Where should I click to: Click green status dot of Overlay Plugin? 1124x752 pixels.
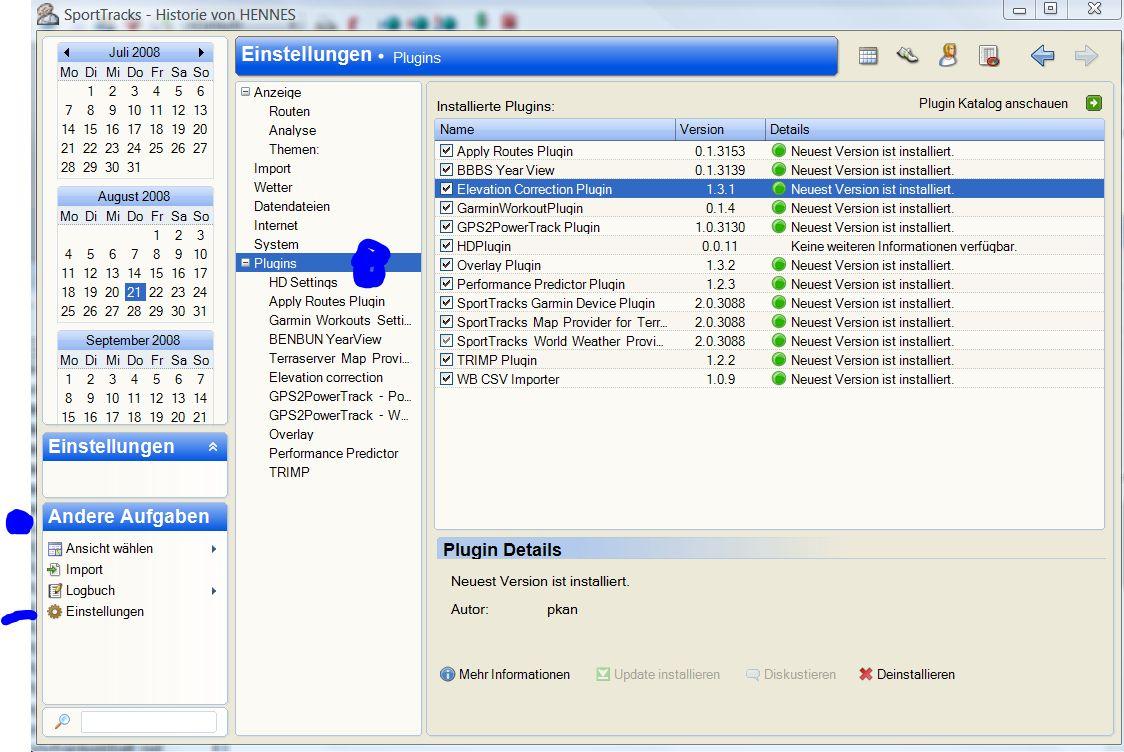[x=778, y=265]
